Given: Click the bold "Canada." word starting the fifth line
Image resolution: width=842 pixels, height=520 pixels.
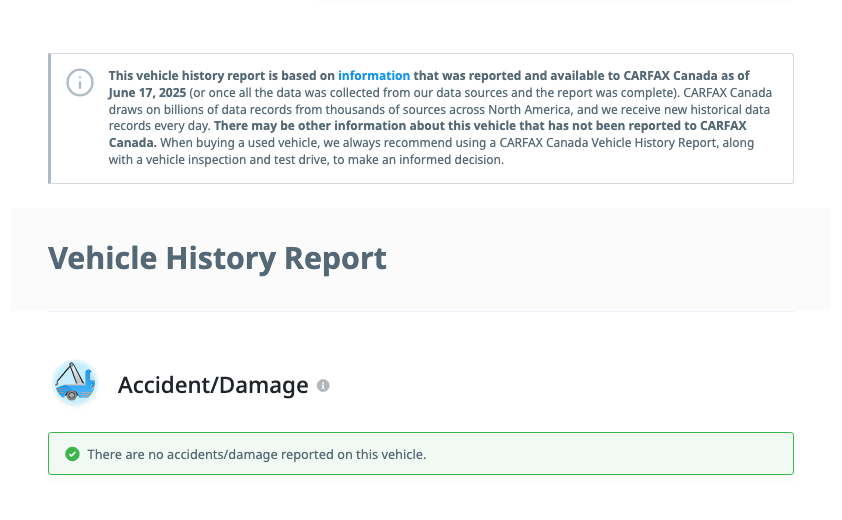Looking at the screenshot, I should coord(133,143).
